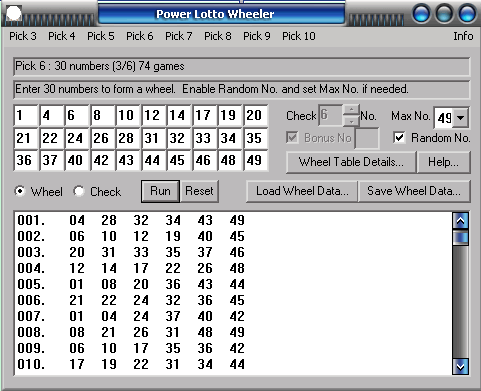Click the number field containing 10
Viewport: 481px width, 391px height.
(x=128, y=115)
